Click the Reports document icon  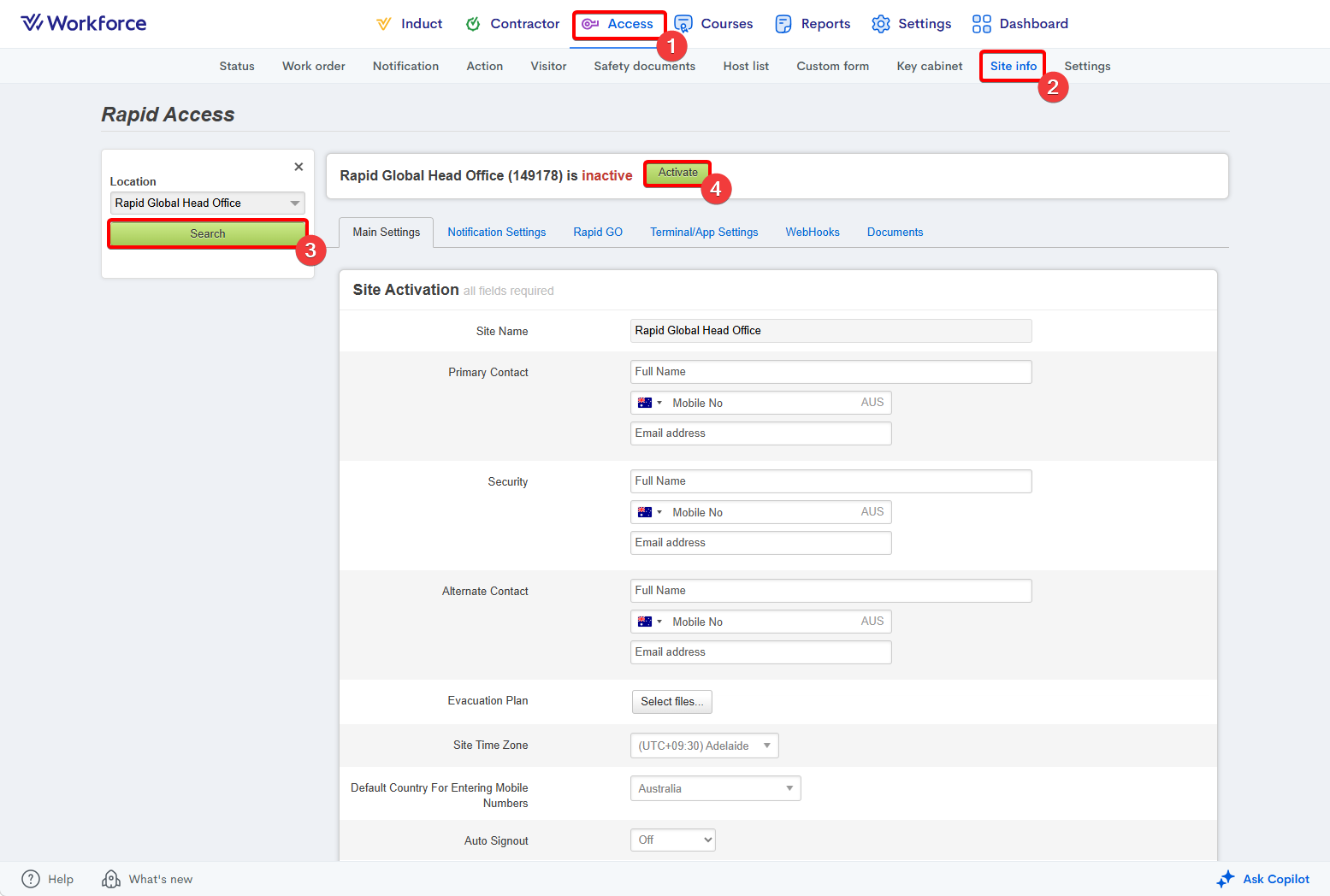(x=783, y=24)
